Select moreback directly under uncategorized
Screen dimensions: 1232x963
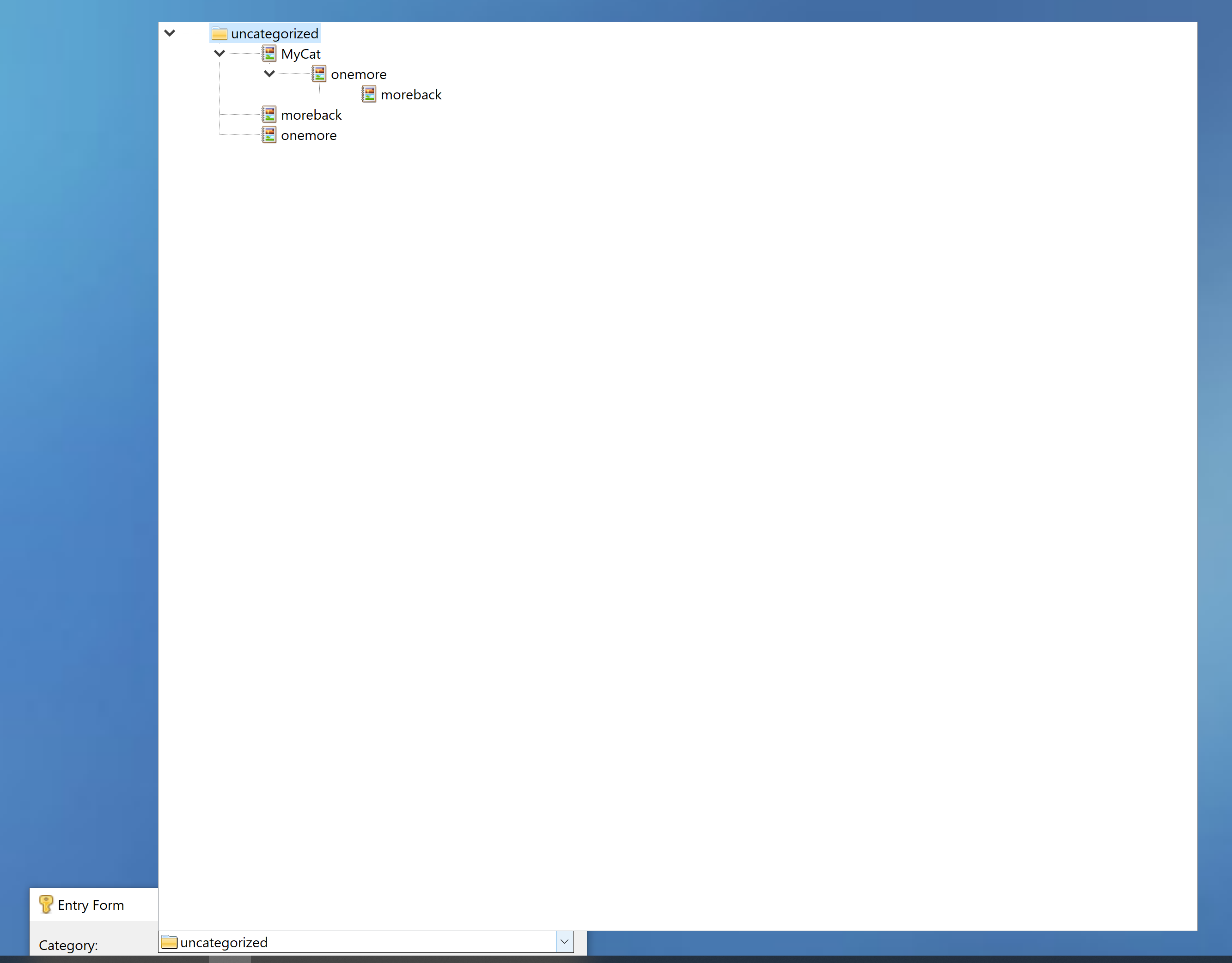pos(311,115)
